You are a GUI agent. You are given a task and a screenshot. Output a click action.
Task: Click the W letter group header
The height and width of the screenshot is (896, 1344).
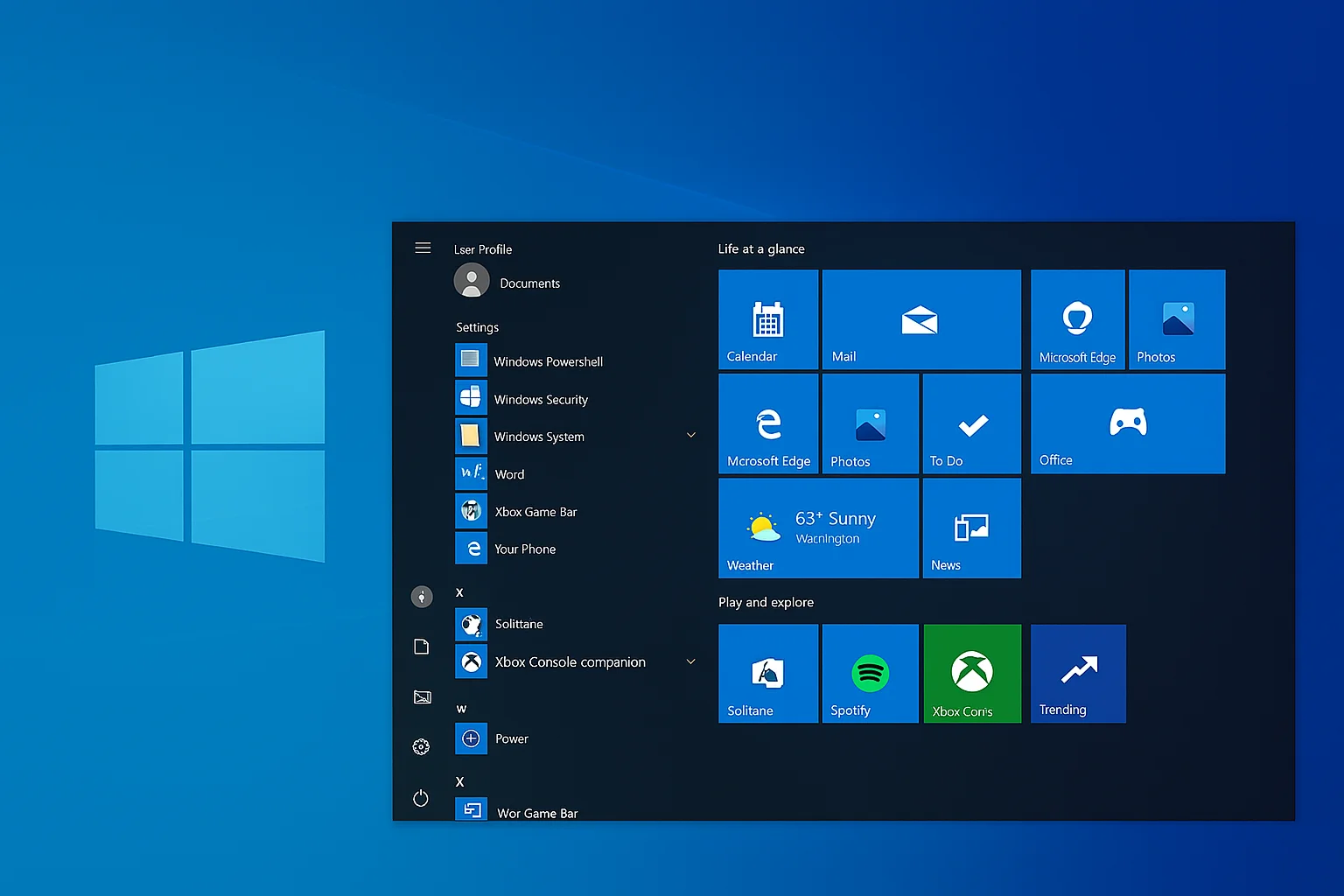click(x=461, y=709)
